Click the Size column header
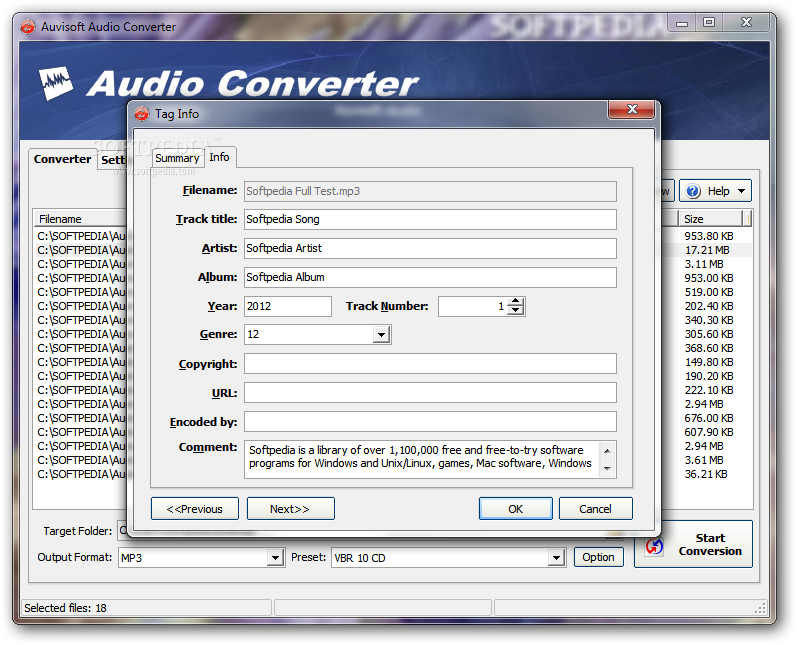 click(x=710, y=219)
